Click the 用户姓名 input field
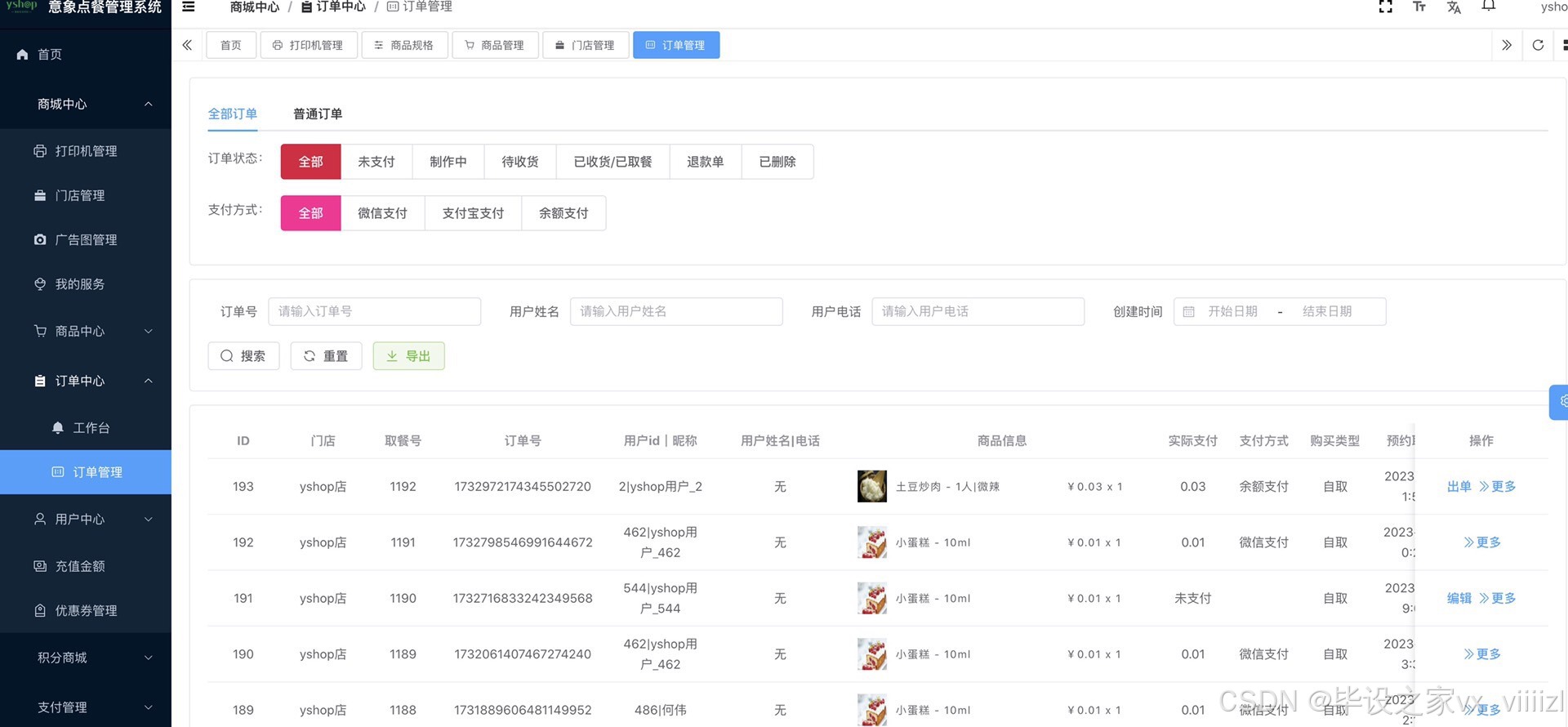This screenshot has width=1568, height=727. [x=676, y=311]
